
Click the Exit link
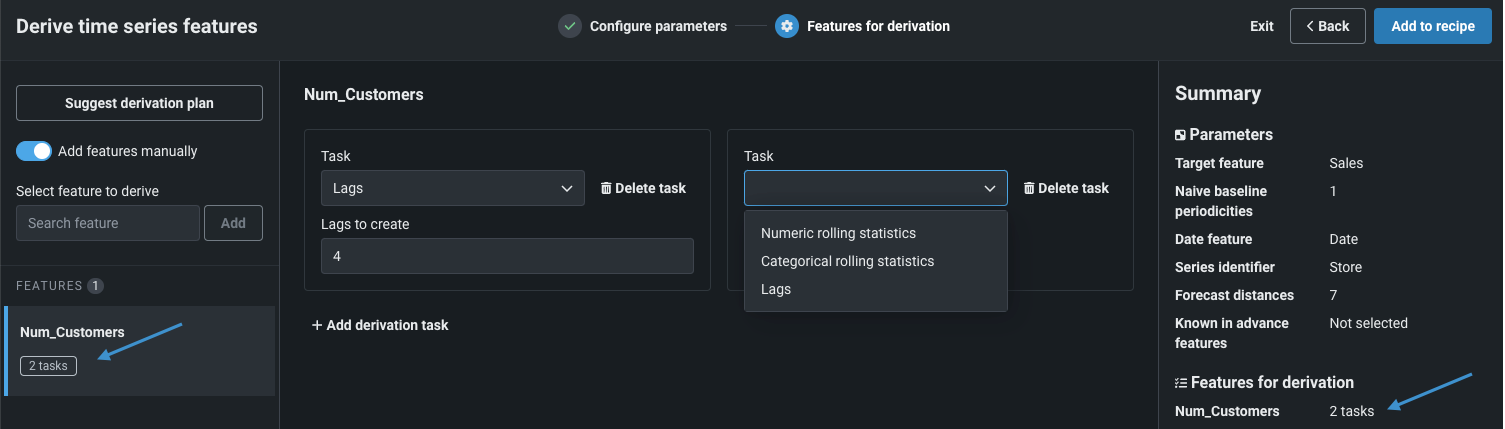click(x=1262, y=26)
